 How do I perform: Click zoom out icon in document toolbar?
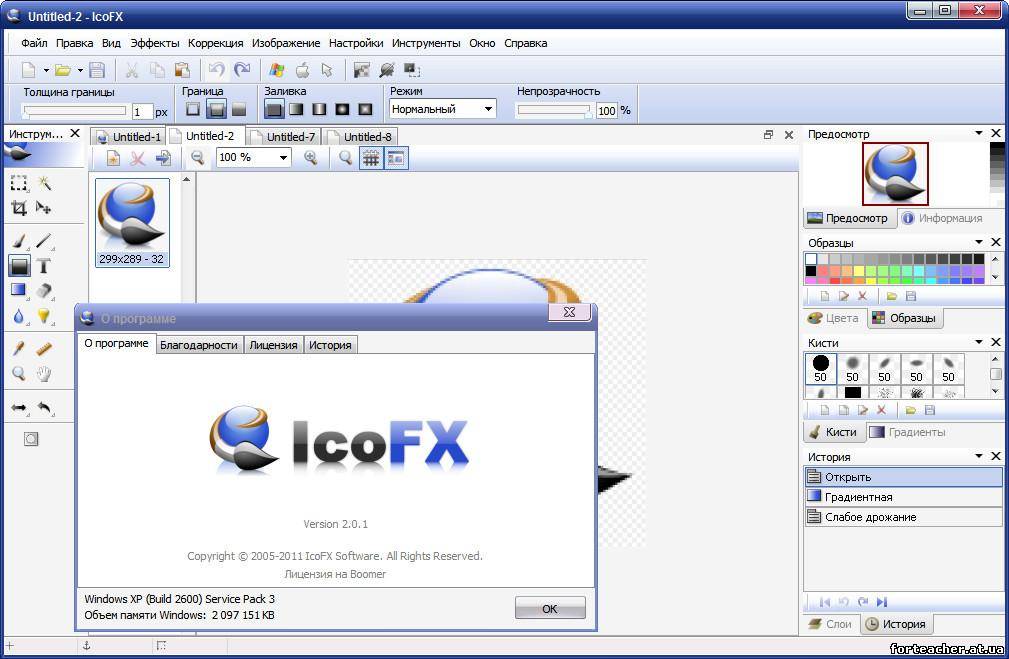(x=197, y=158)
